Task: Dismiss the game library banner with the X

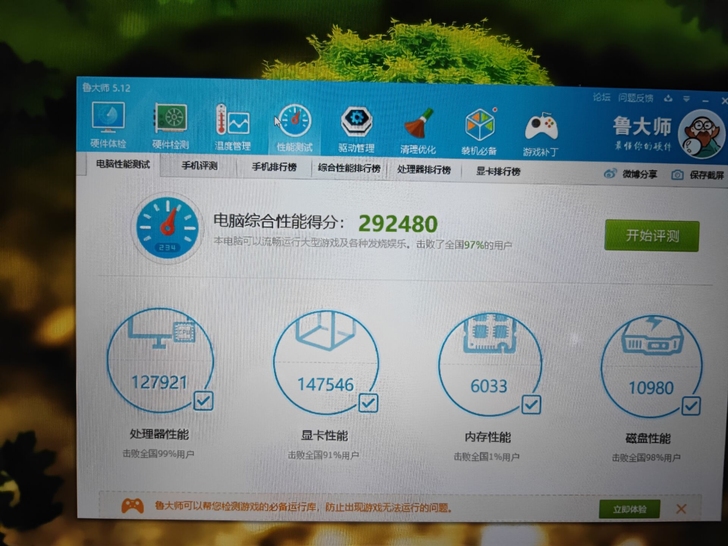Action: point(681,509)
